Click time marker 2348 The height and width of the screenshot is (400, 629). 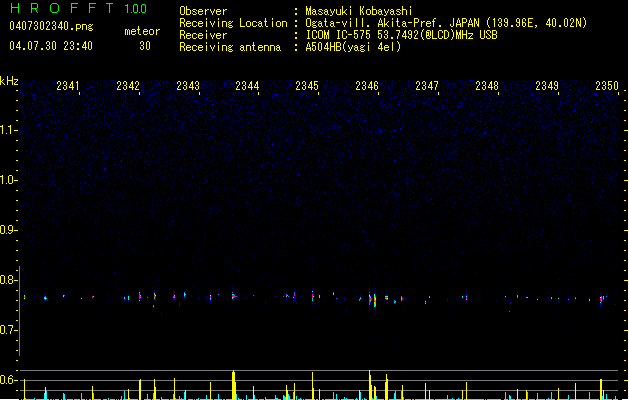[487, 86]
